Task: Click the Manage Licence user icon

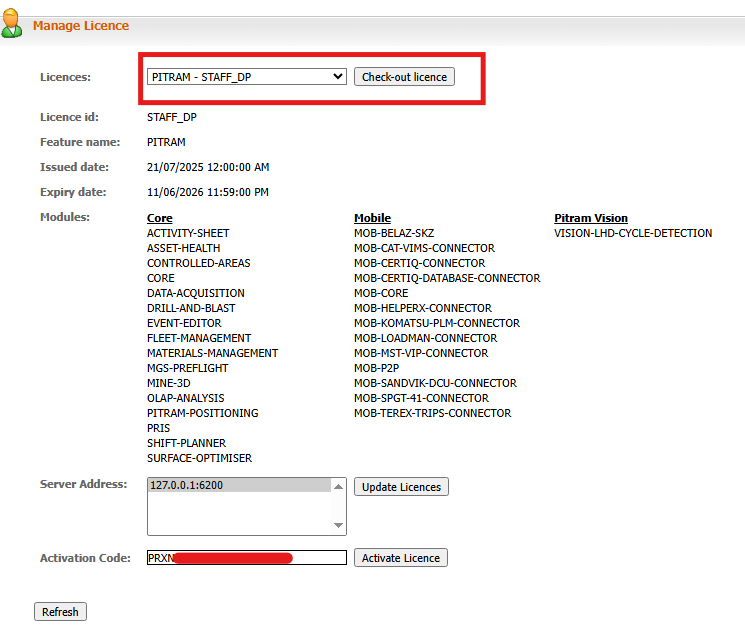Action: (12, 25)
